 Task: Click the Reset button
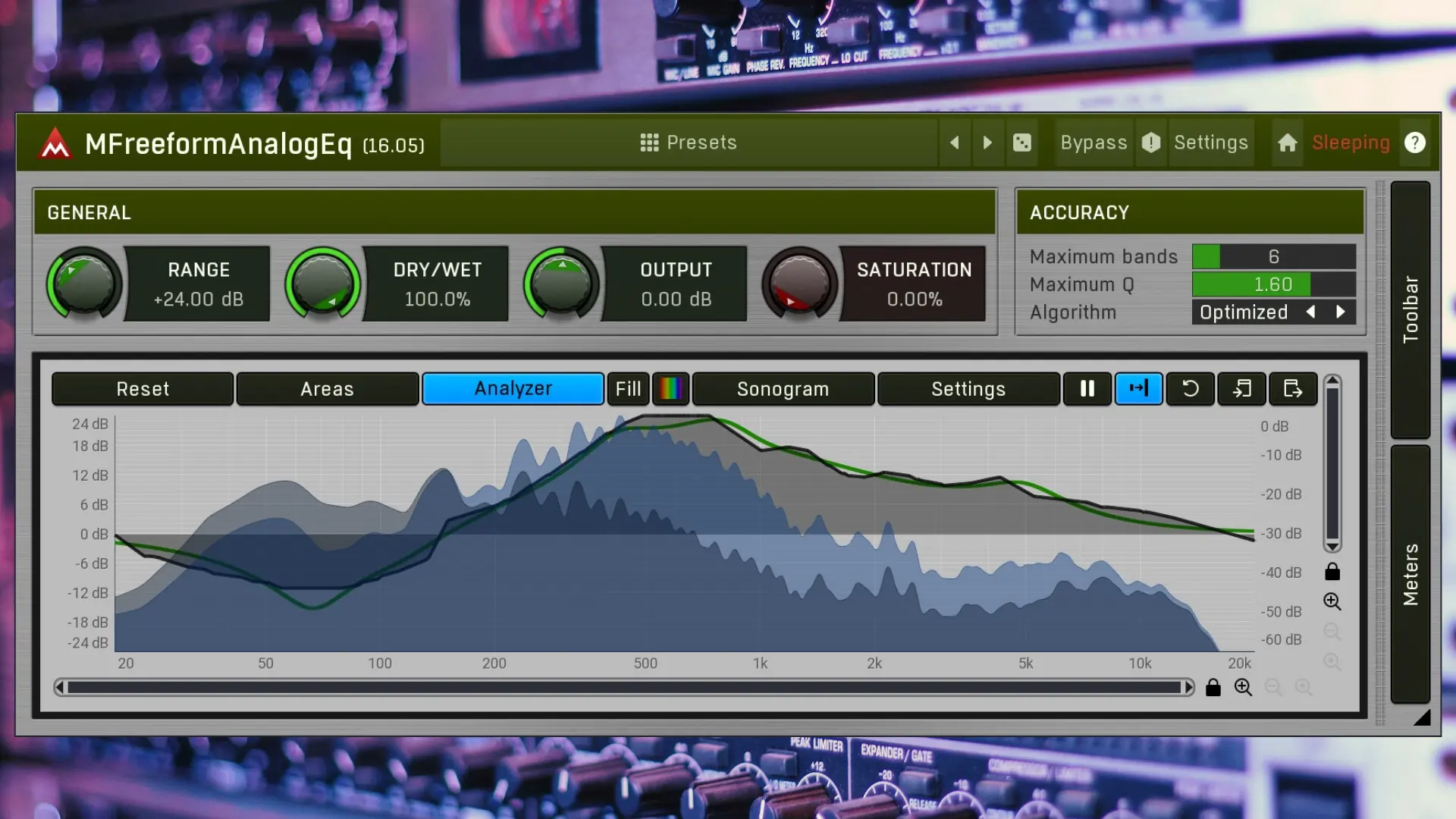(x=143, y=389)
